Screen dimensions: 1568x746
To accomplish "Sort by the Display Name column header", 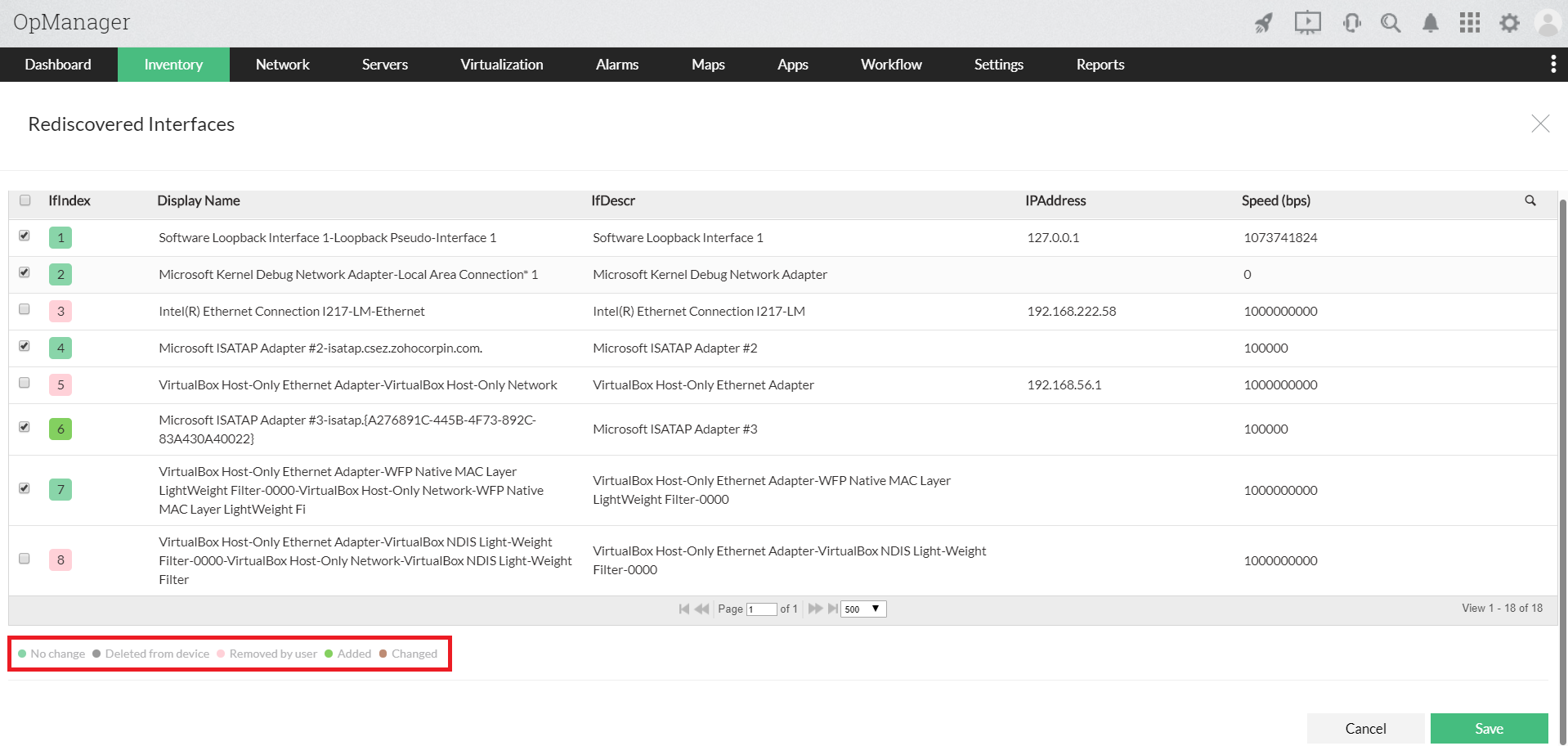I will pos(199,200).
